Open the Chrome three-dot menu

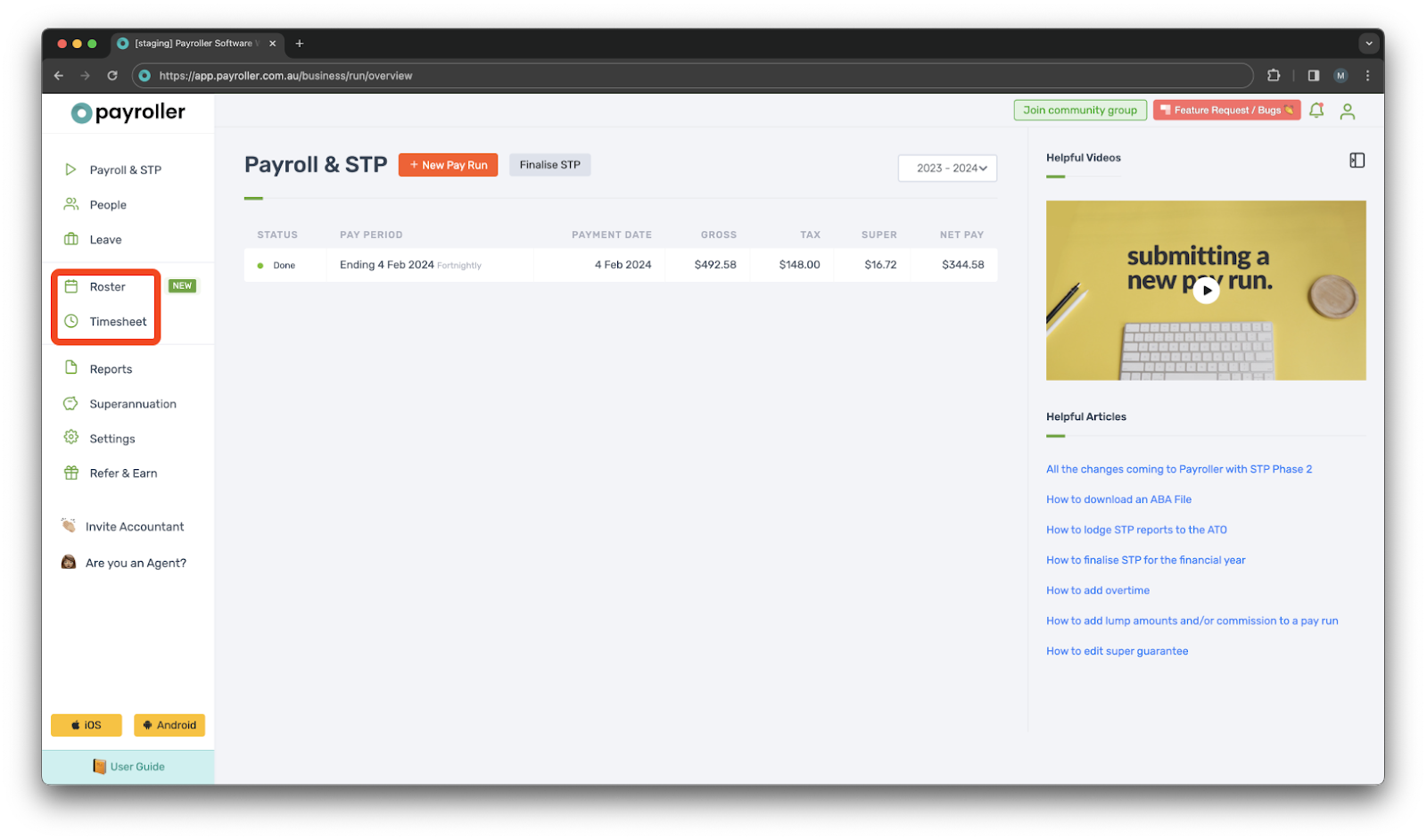(x=1367, y=76)
